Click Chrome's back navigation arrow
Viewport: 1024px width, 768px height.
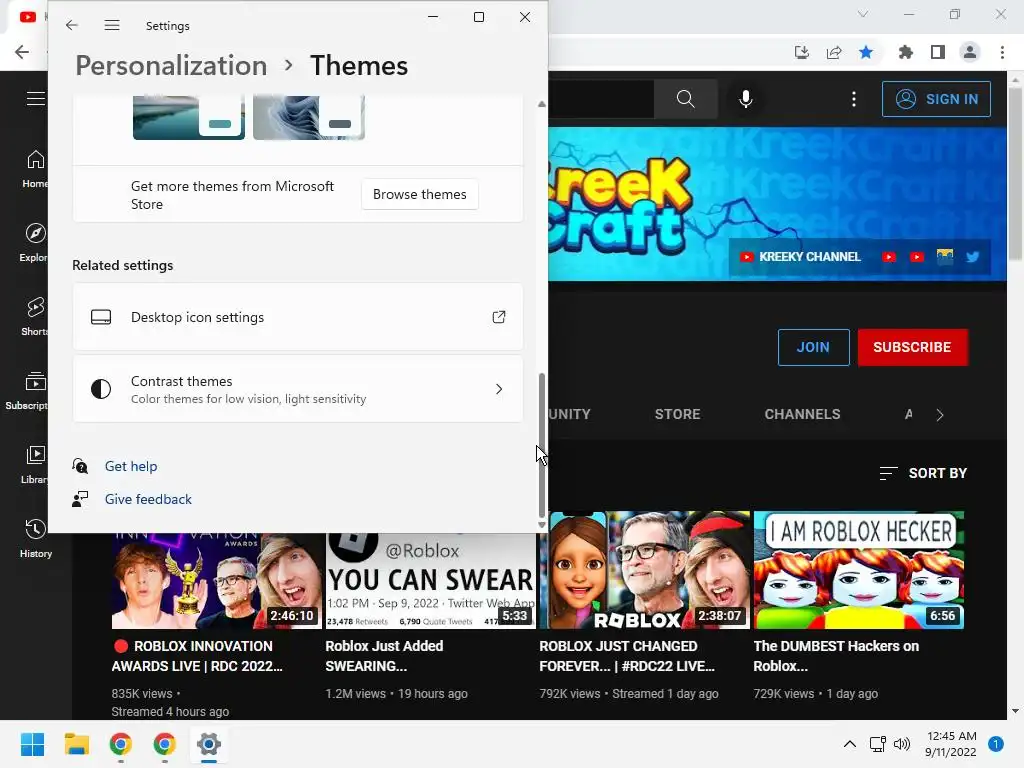click(22, 52)
